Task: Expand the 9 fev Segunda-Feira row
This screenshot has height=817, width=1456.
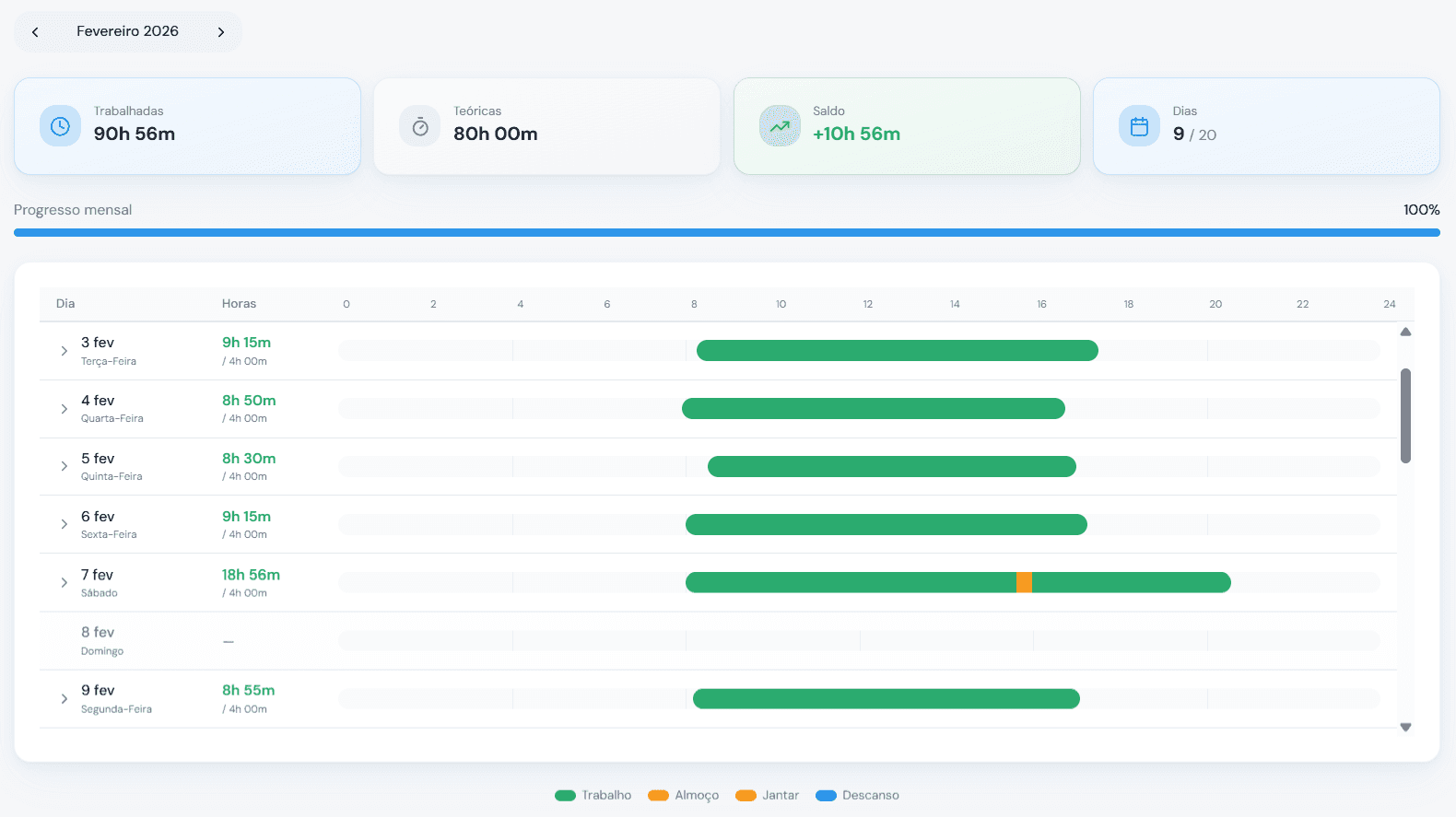Action: [64, 699]
